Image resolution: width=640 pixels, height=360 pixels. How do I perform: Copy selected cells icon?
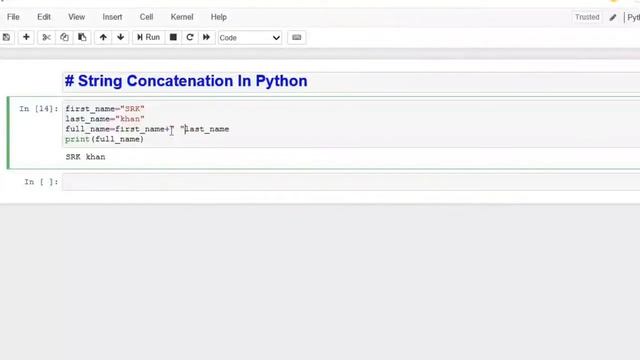[64, 38]
